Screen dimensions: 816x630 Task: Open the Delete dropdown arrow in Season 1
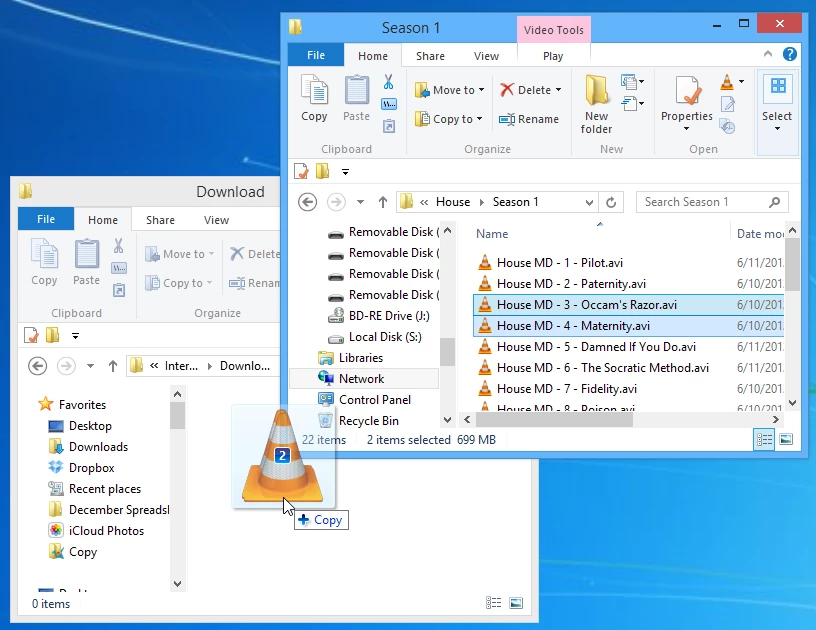click(x=558, y=90)
